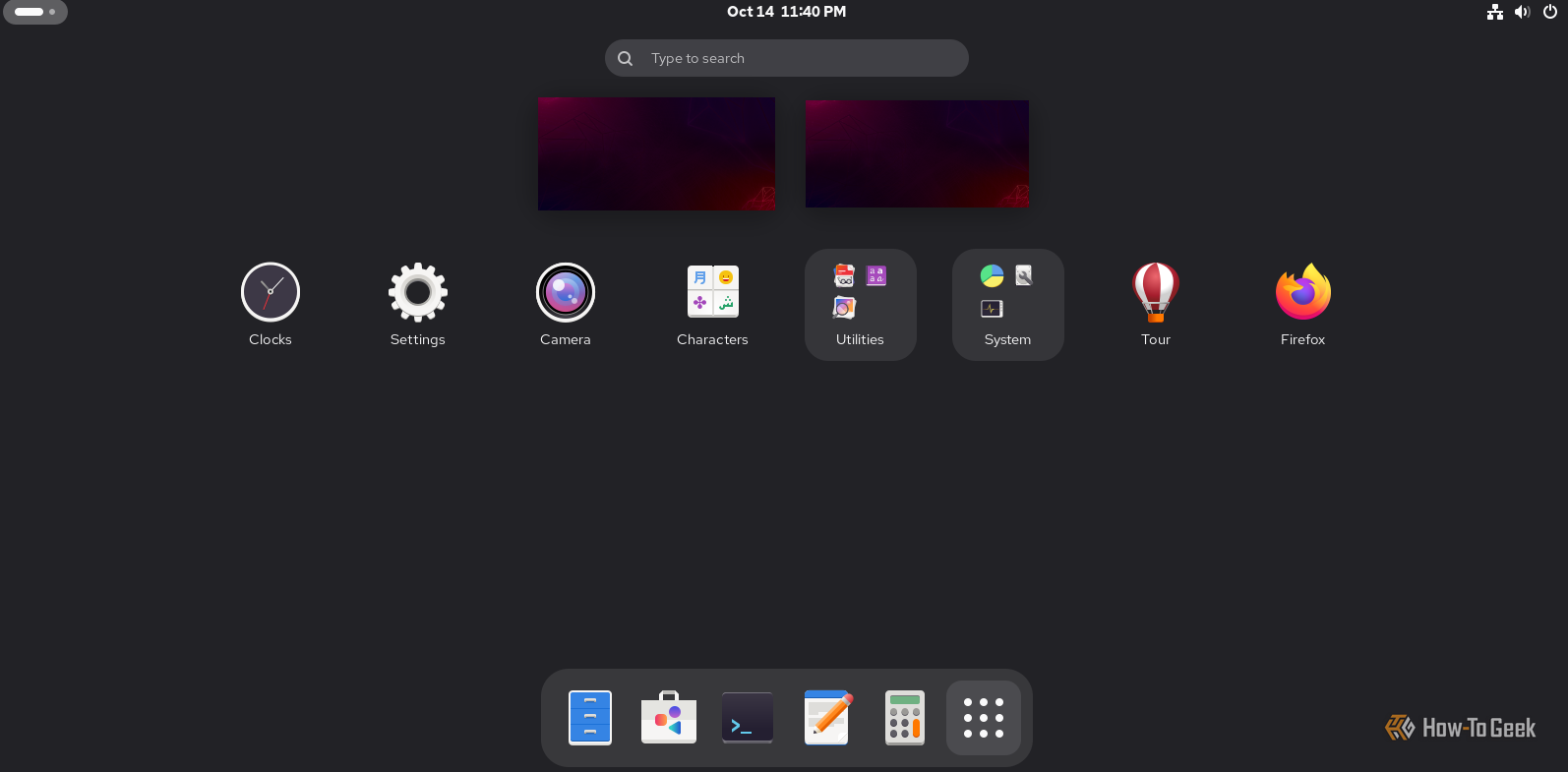The image size is (1568, 772).
Task: Open Calculator from the dock
Action: point(905,718)
